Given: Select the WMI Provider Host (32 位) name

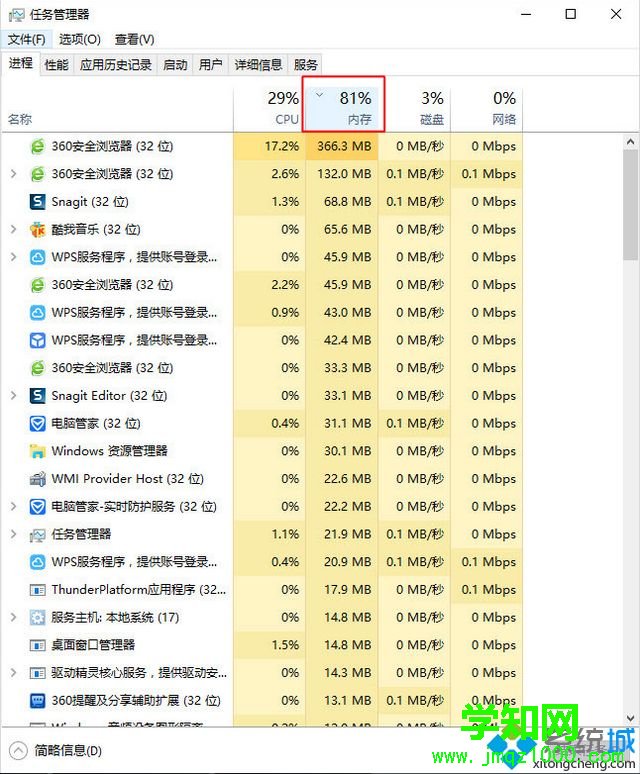Looking at the screenshot, I should pos(128,478).
